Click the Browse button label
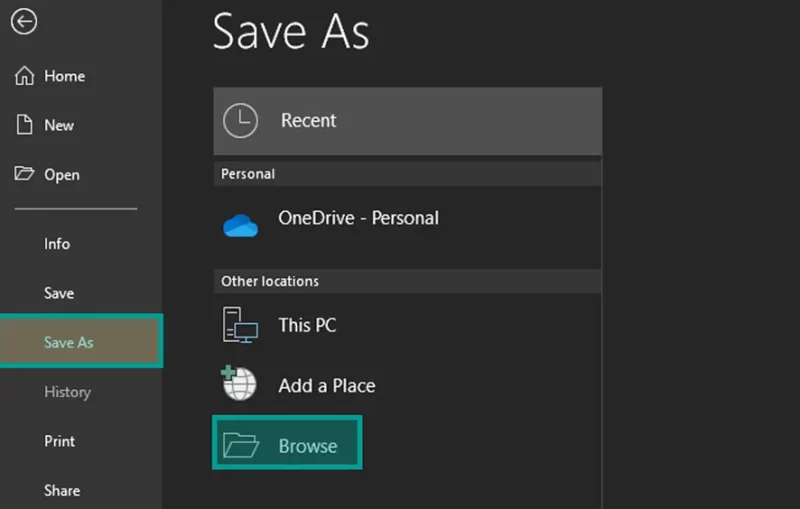This screenshot has width=800, height=509. [308, 446]
